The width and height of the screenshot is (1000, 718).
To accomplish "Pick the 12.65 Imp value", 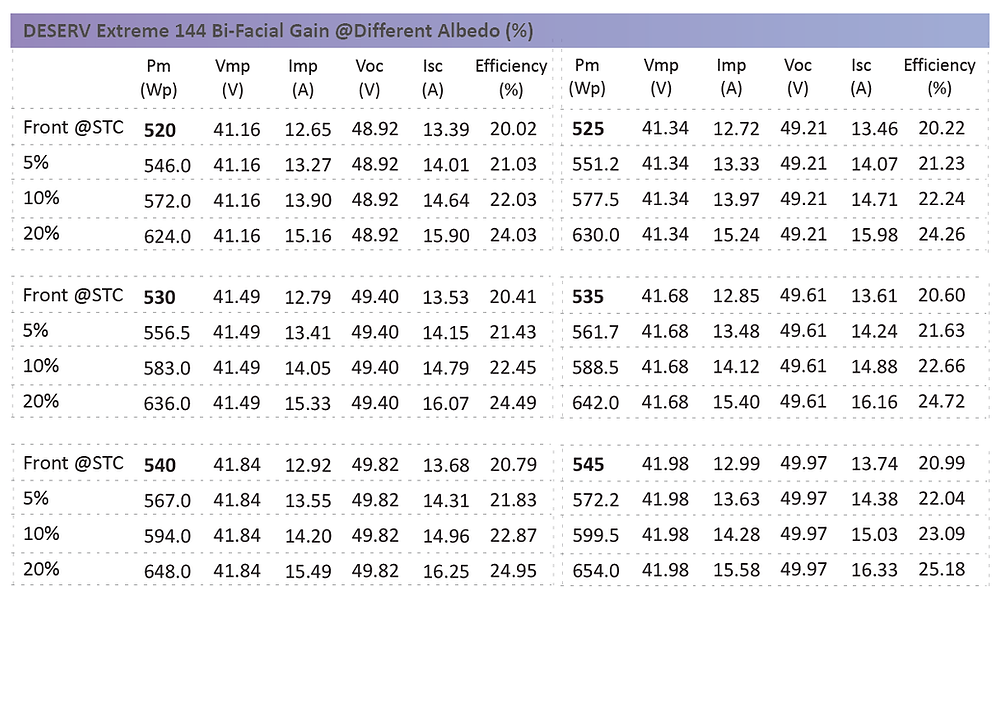I will pyautogui.click(x=308, y=130).
